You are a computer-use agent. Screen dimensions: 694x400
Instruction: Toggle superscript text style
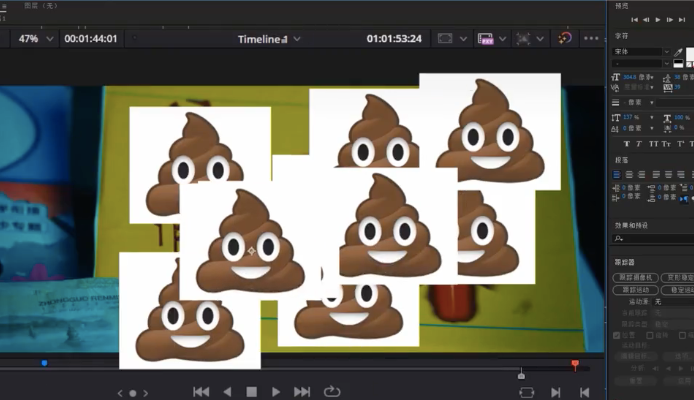pyautogui.click(x=681, y=144)
